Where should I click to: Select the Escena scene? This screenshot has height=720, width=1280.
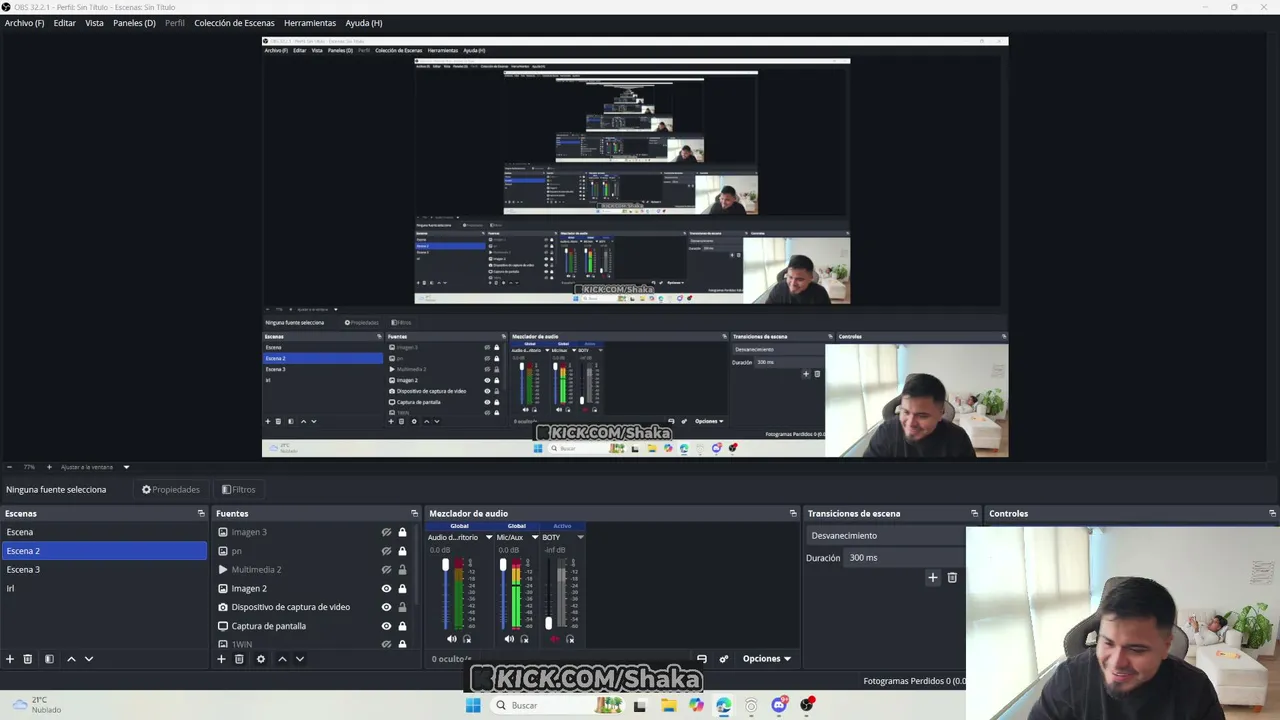[104, 532]
